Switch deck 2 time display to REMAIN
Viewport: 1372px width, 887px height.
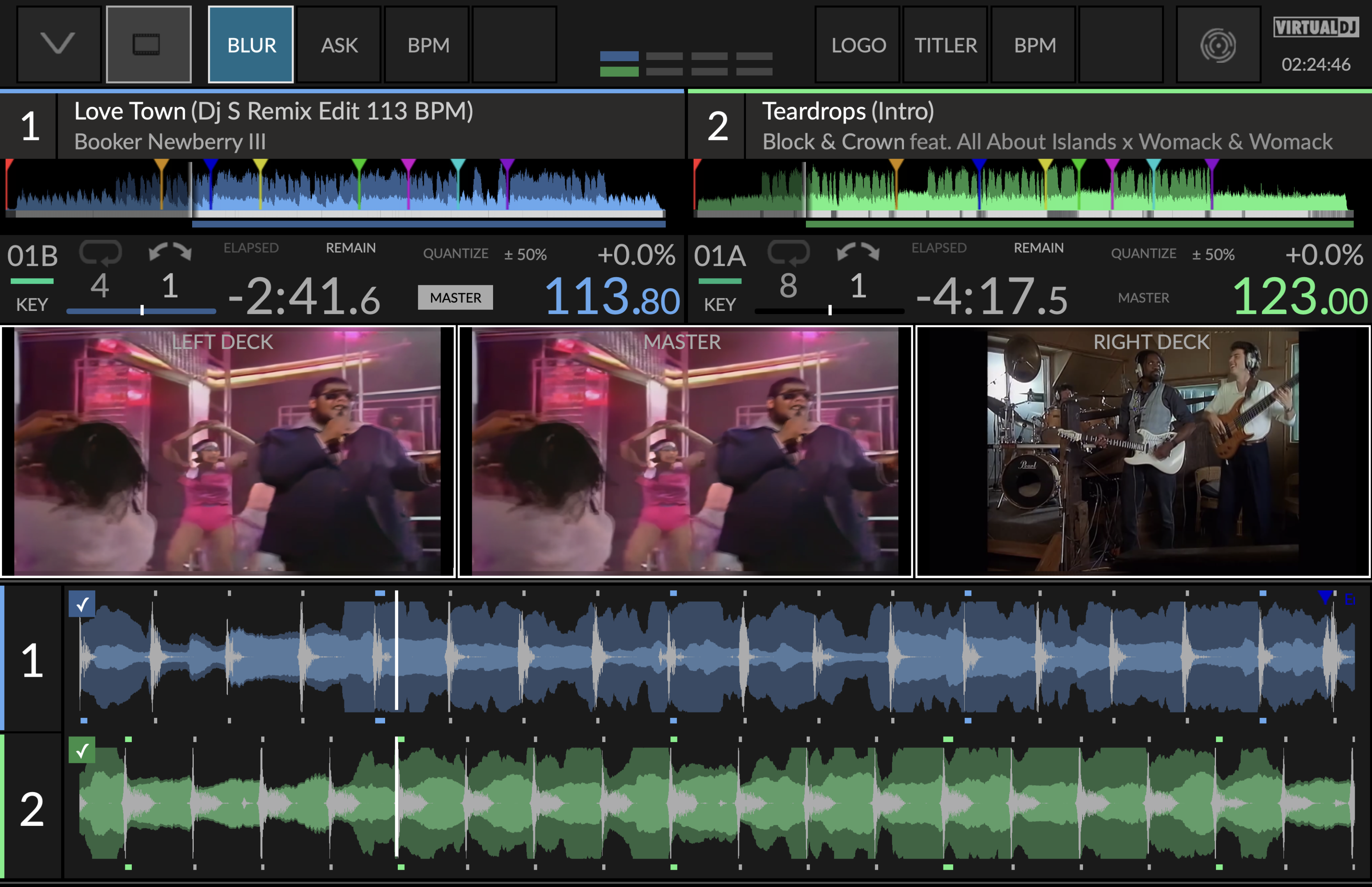click(1039, 248)
